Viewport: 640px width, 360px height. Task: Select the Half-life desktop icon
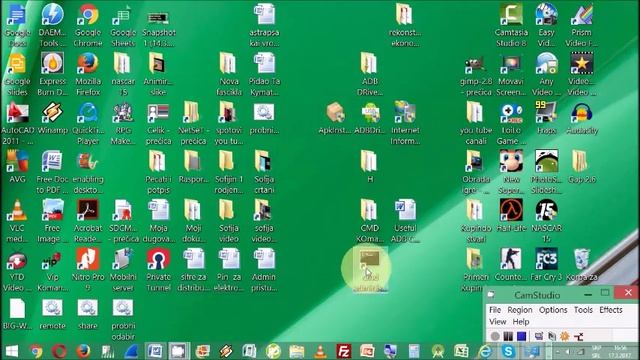coord(511,216)
